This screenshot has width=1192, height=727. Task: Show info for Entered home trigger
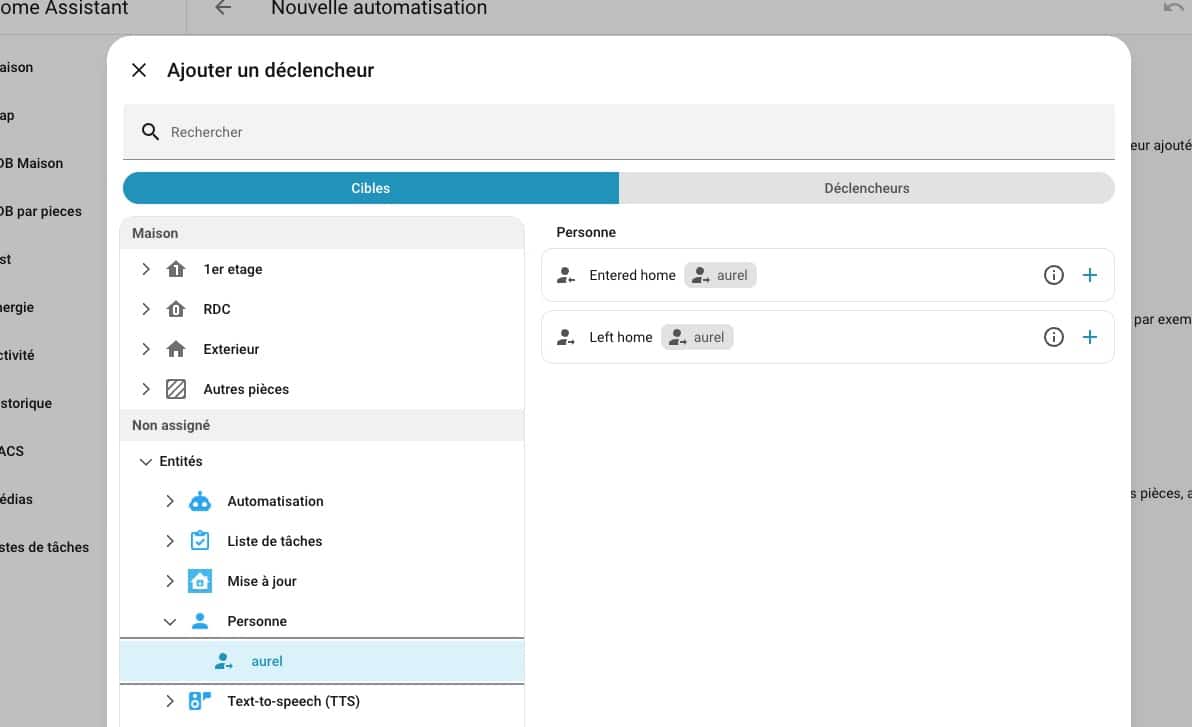click(1053, 275)
